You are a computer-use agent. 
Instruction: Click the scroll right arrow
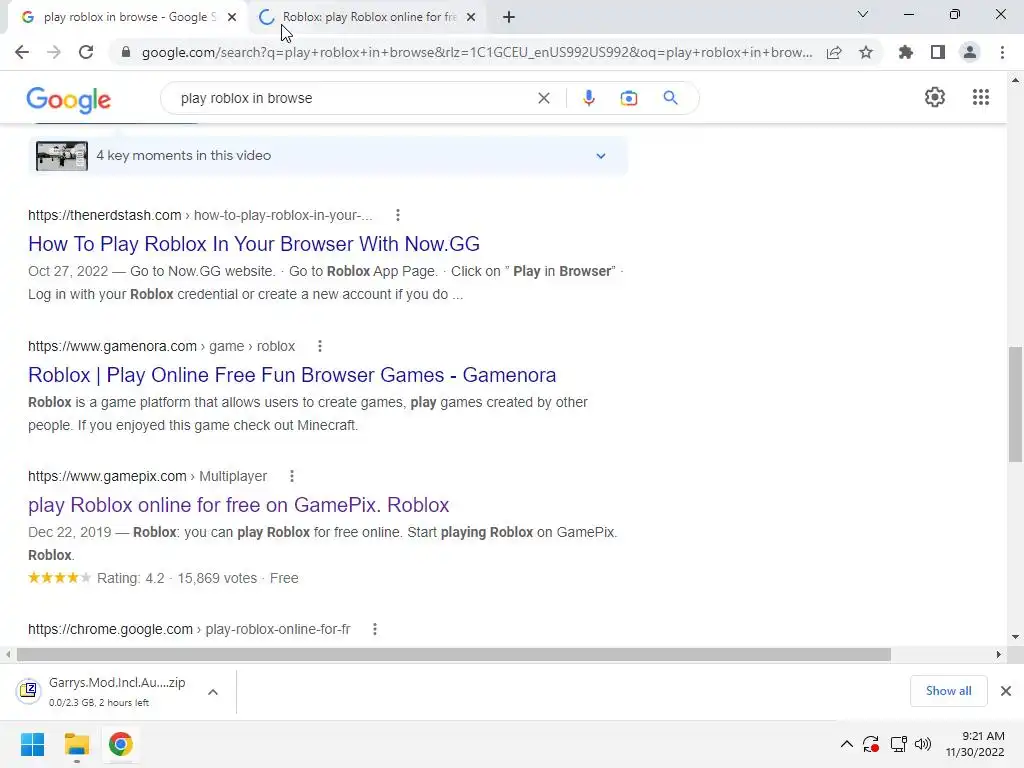(x=999, y=654)
